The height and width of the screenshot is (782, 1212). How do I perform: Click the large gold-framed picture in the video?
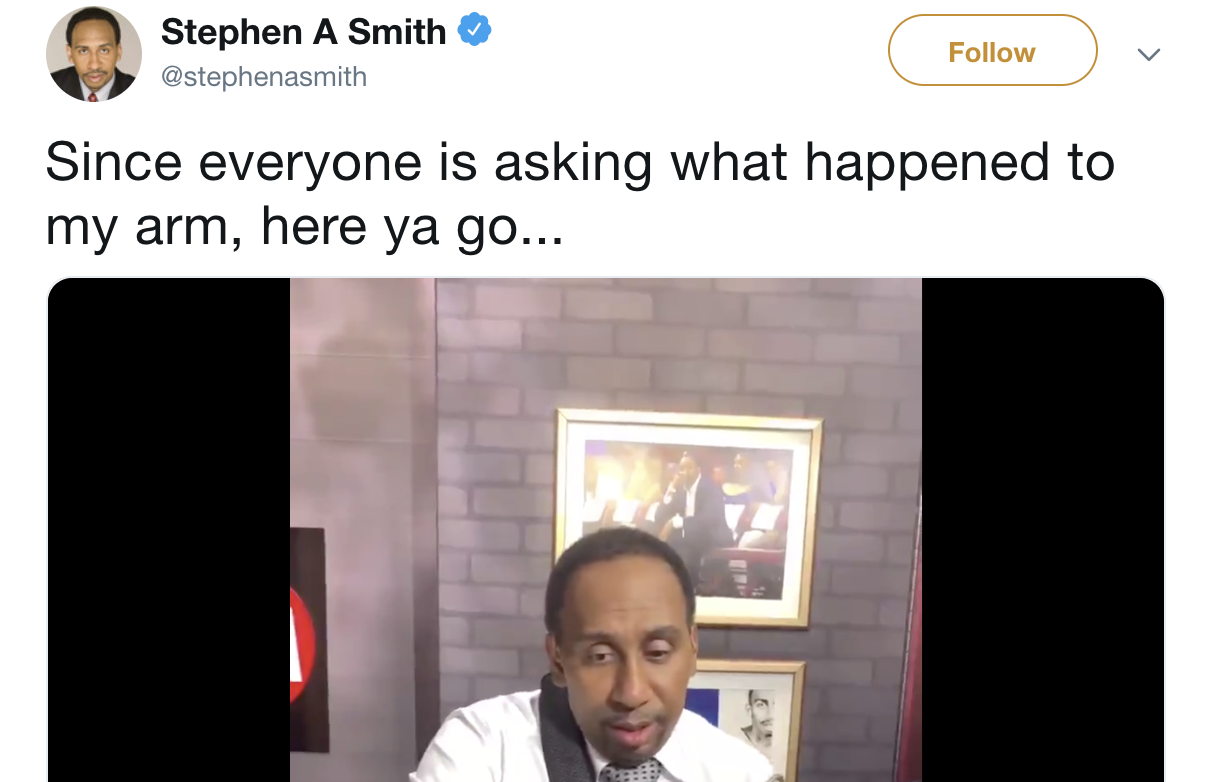689,516
